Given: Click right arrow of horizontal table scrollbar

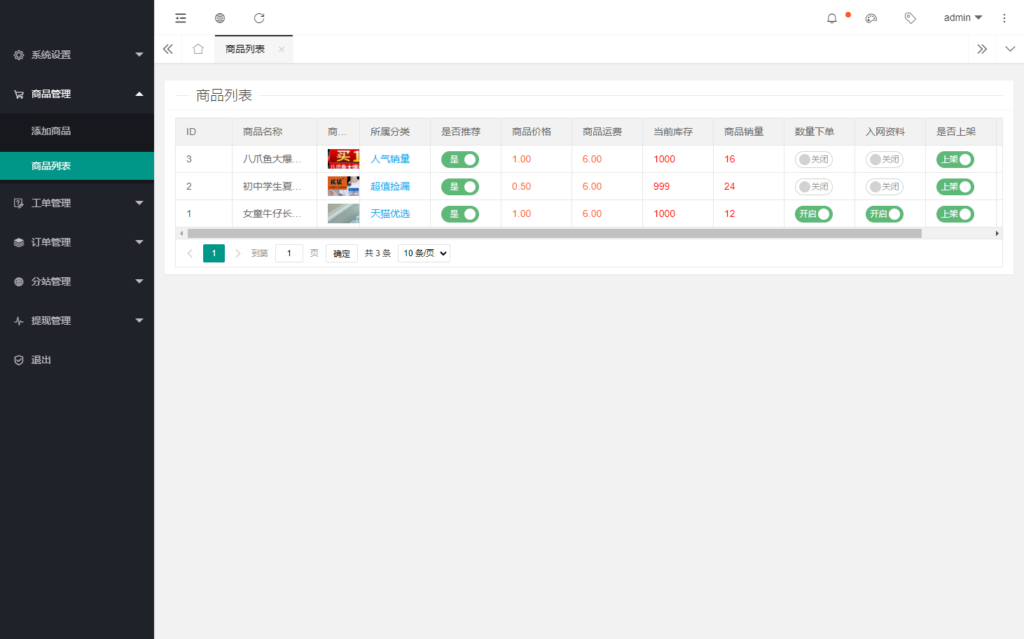Looking at the screenshot, I should point(997,233).
